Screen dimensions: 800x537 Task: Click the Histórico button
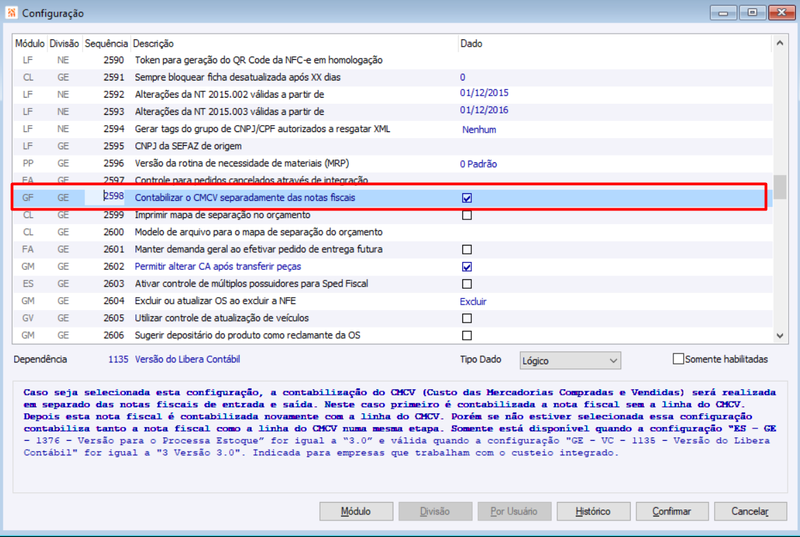click(x=593, y=511)
